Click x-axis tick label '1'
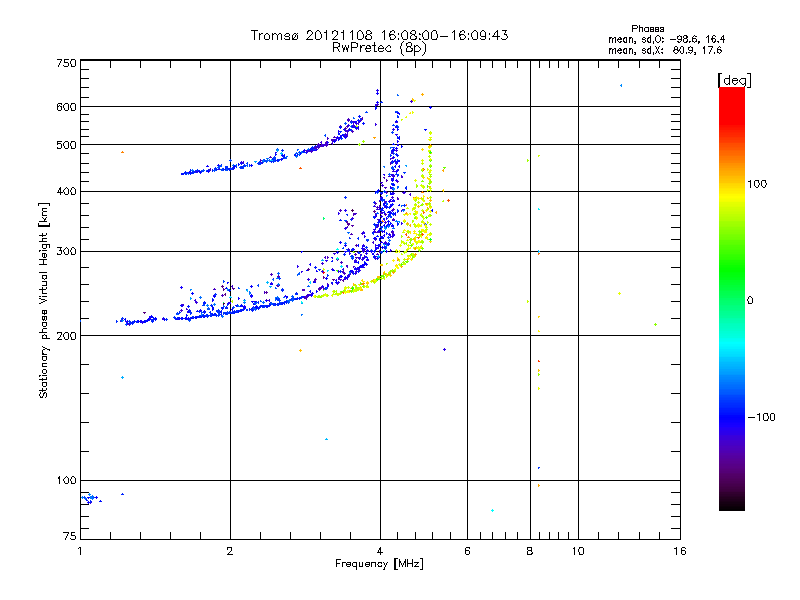The image size is (800, 600). click(x=80, y=551)
